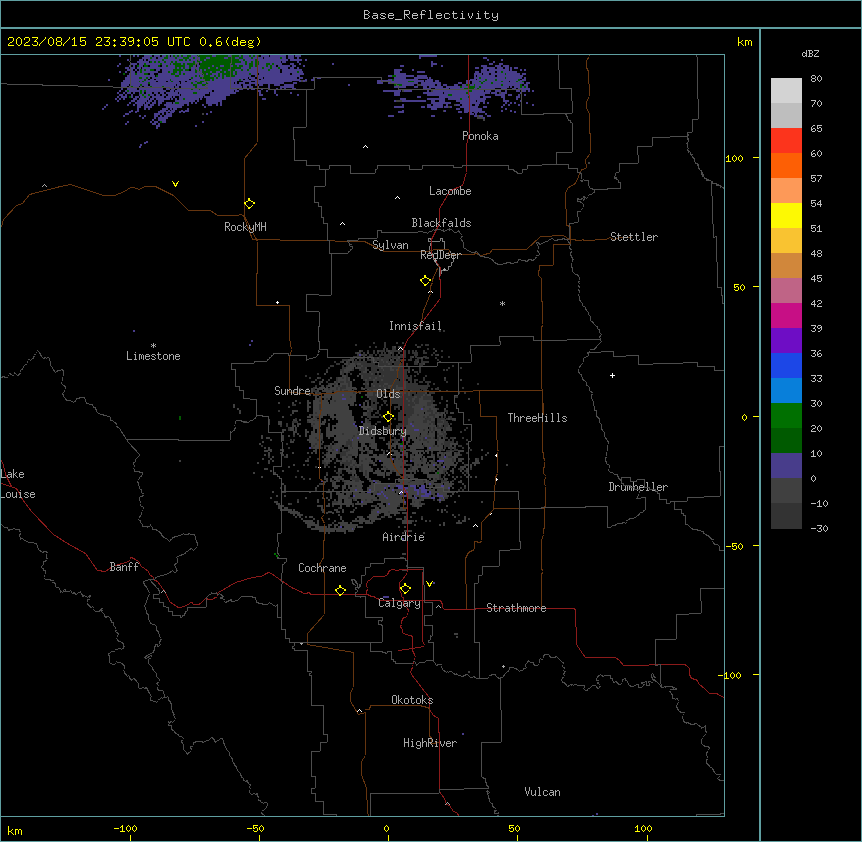The image size is (862, 842).
Task: Click the yellow diamond marker near RockyMH
Action: [249, 204]
